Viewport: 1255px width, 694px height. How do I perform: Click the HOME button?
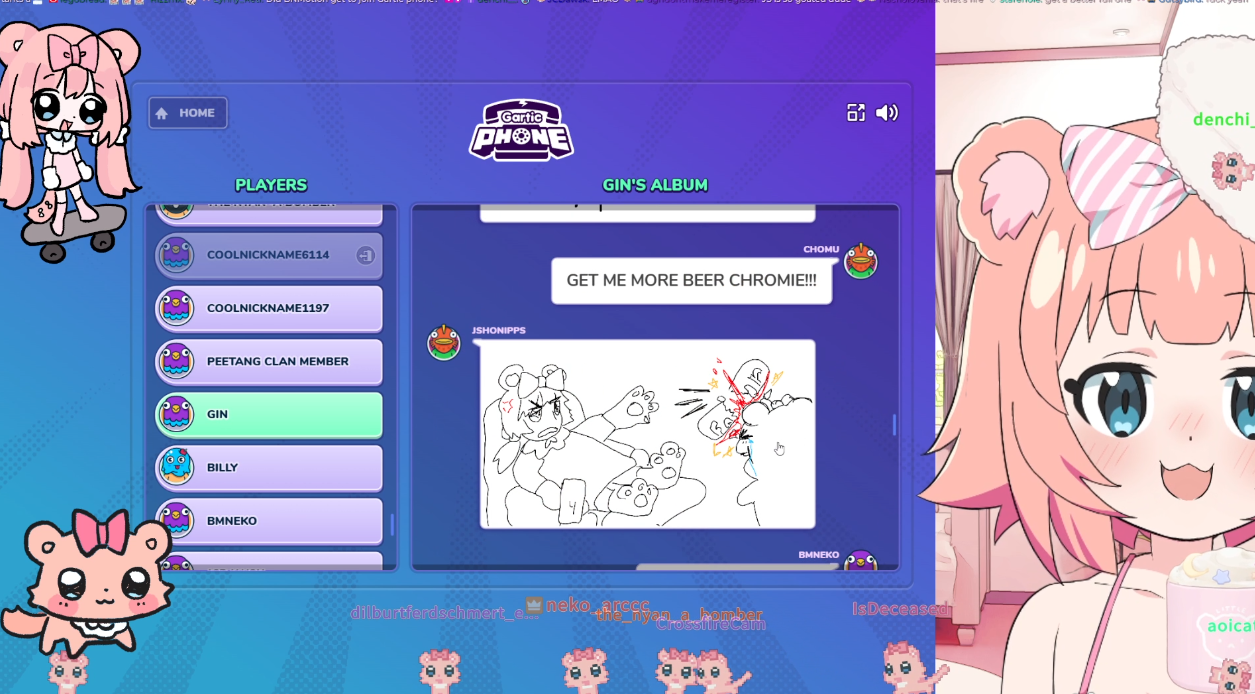click(188, 113)
